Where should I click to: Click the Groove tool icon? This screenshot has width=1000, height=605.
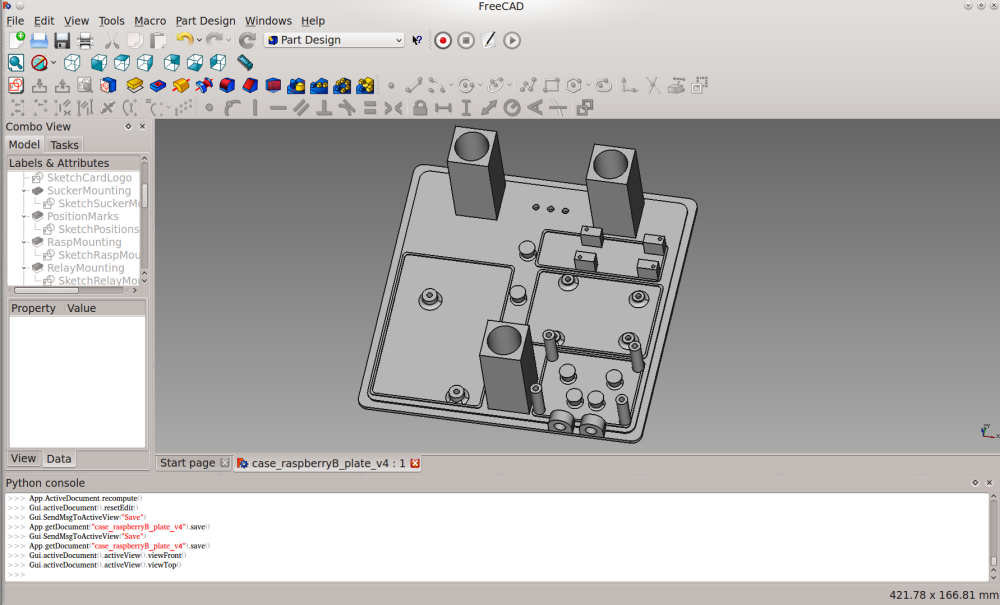[204, 85]
